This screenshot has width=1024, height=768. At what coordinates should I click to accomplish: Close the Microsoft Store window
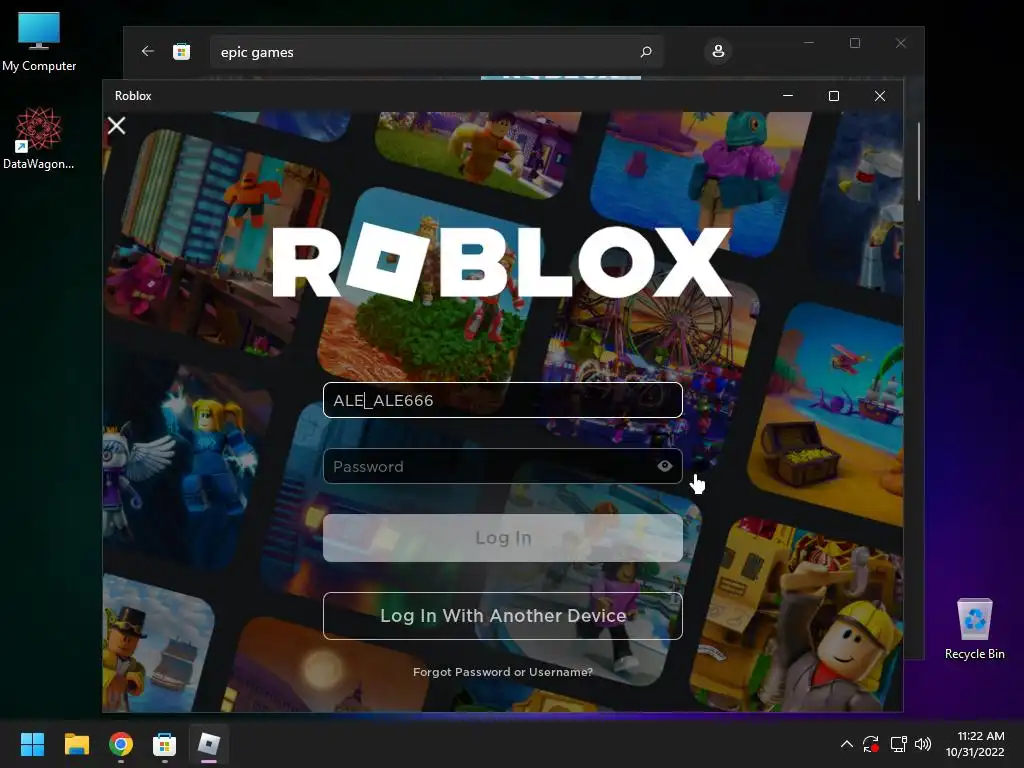tap(901, 43)
